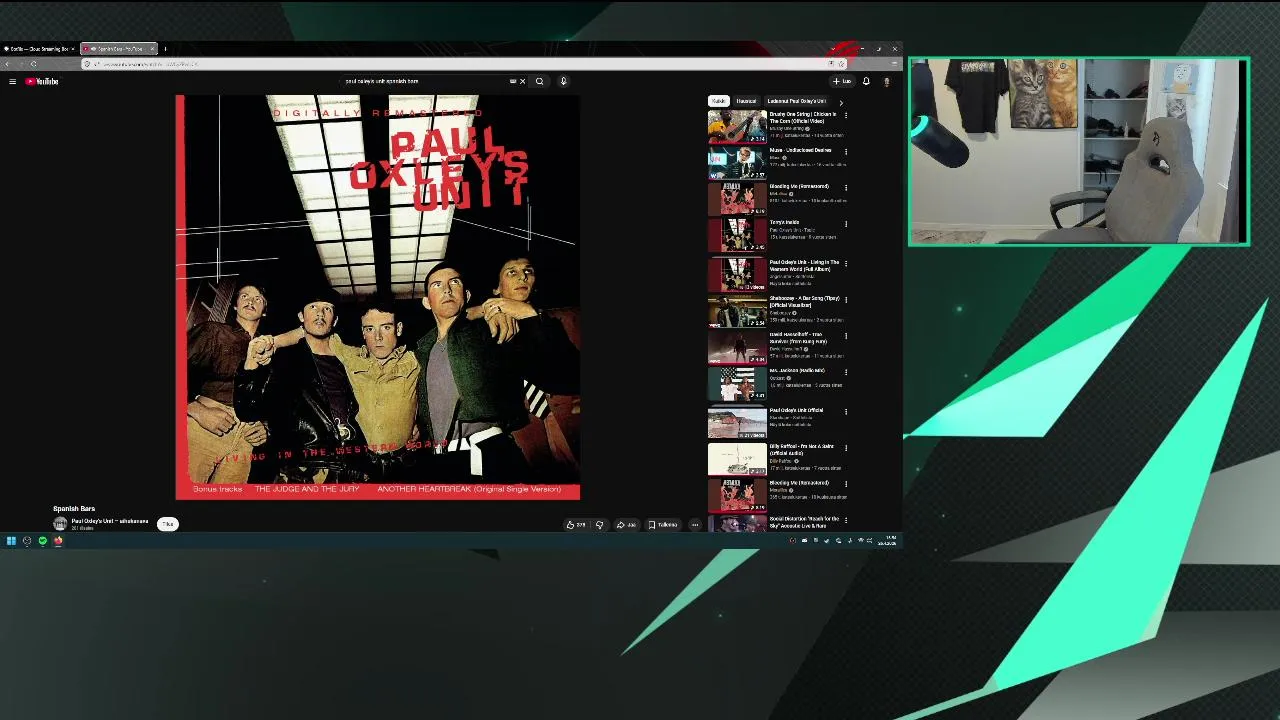Image resolution: width=1280 pixels, height=720 pixels.
Task: Open more actions ellipsis below video
Action: coord(695,524)
